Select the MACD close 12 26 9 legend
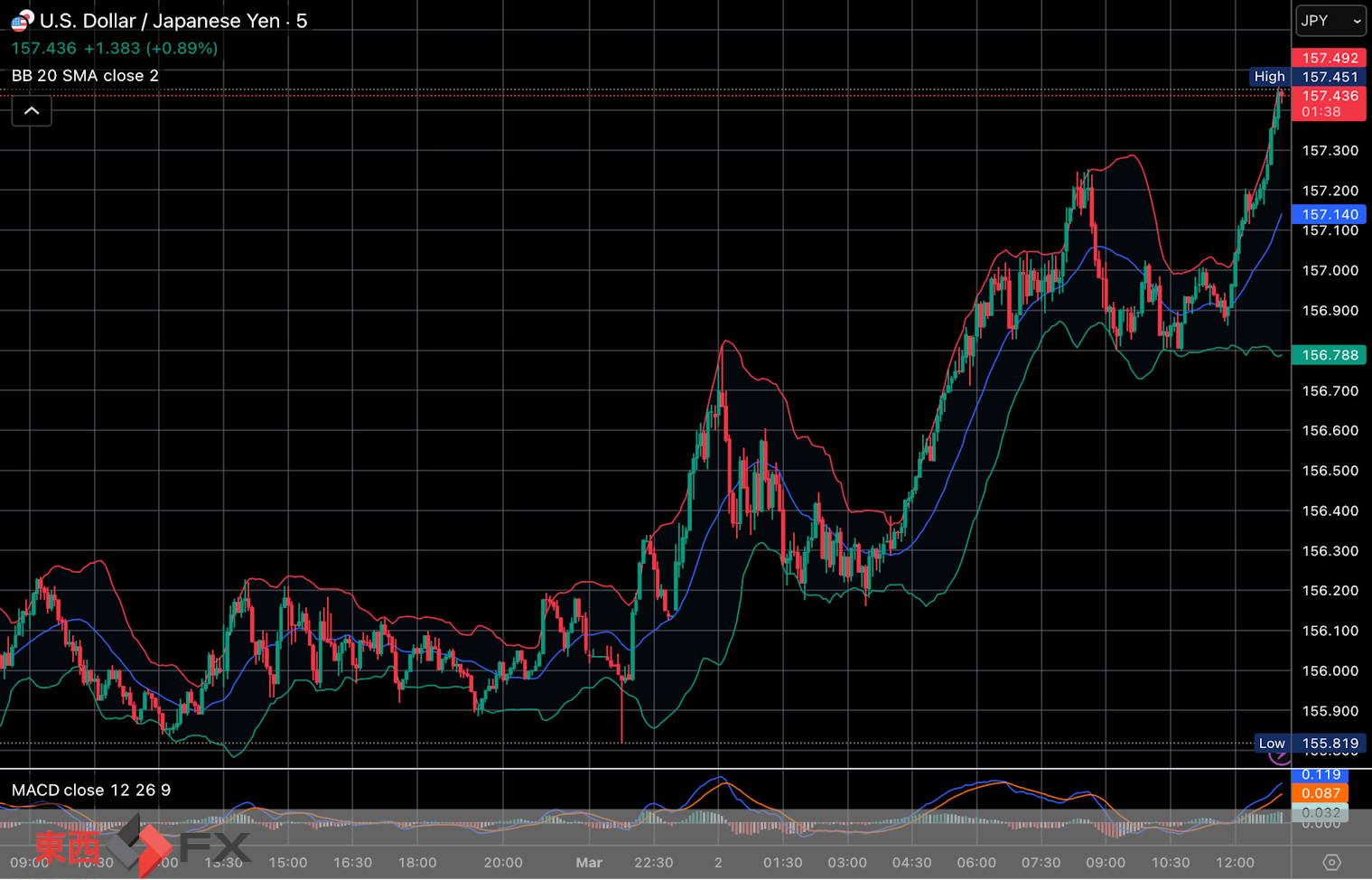This screenshot has width=1372, height=880. point(91,791)
